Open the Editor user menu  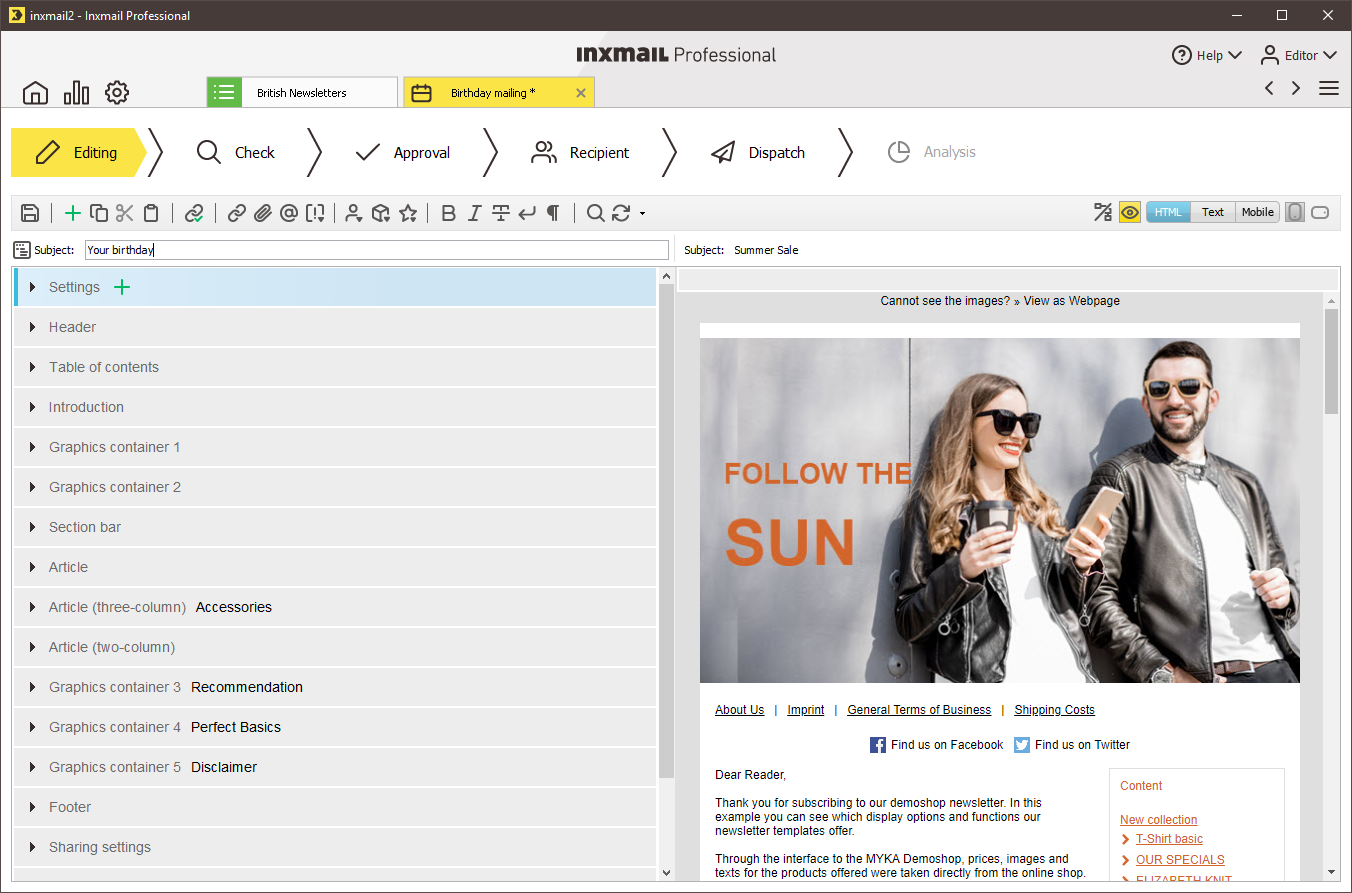(x=1298, y=55)
